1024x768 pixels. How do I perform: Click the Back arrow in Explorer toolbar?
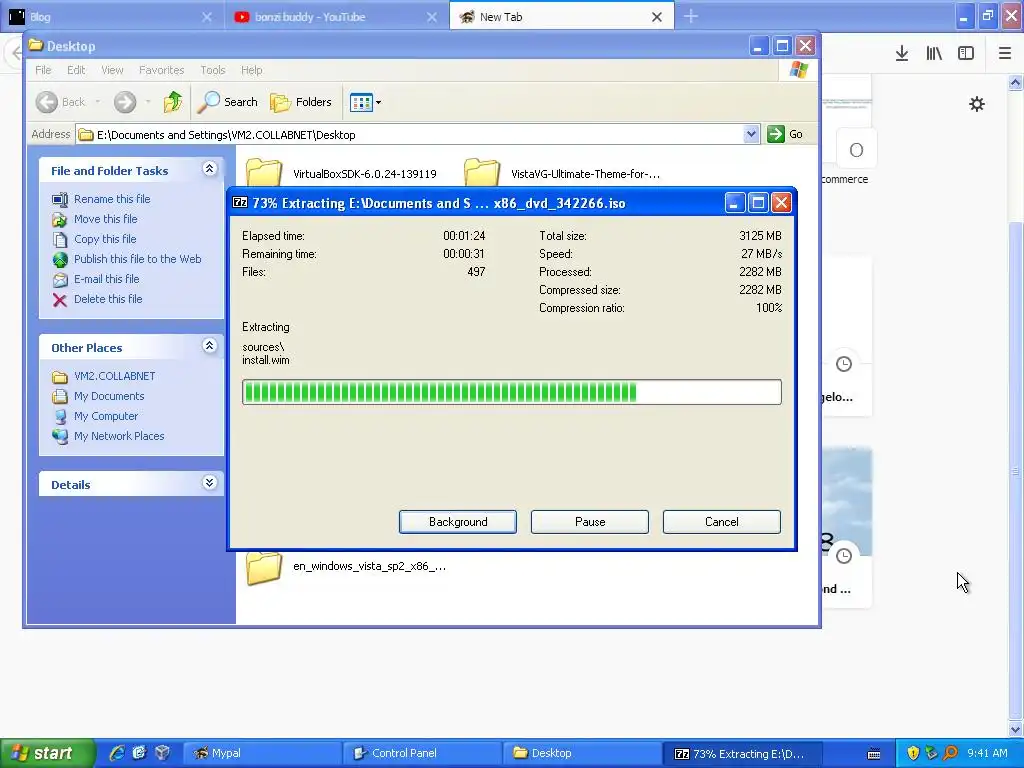click(x=61, y=102)
